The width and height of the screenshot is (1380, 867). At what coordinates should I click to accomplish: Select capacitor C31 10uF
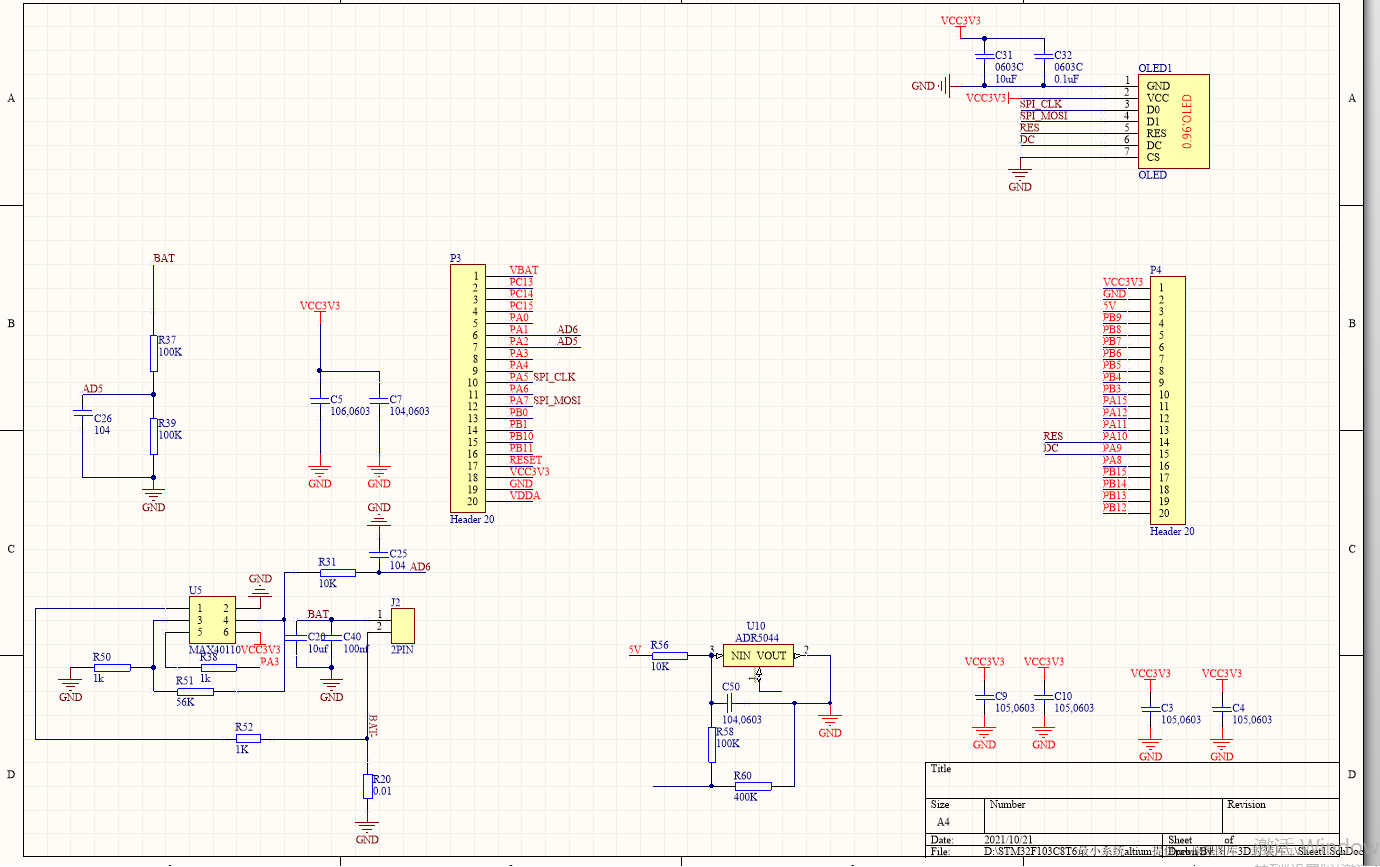pyautogui.click(x=985, y=58)
